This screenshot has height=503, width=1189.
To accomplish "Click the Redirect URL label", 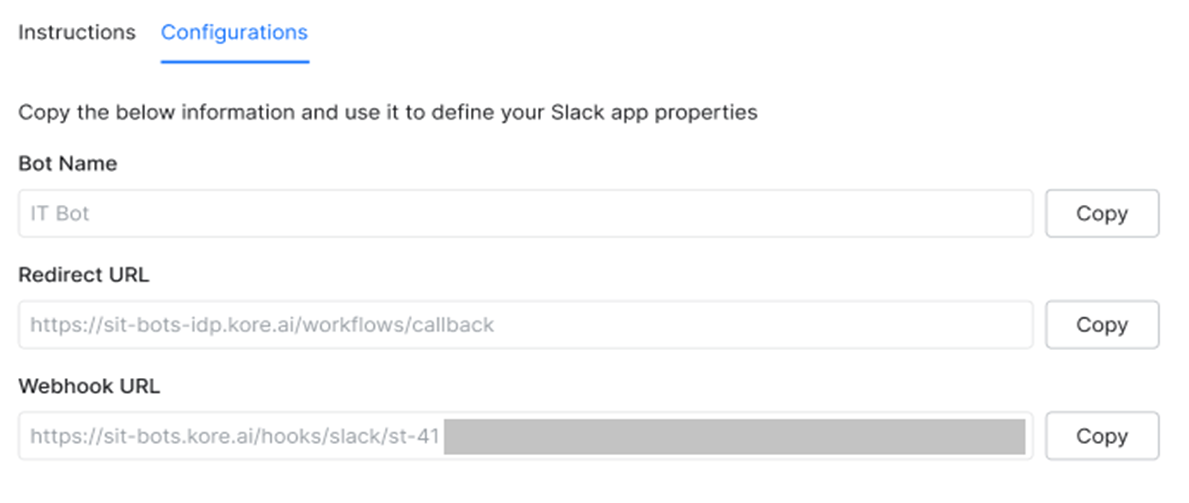I will [83, 275].
